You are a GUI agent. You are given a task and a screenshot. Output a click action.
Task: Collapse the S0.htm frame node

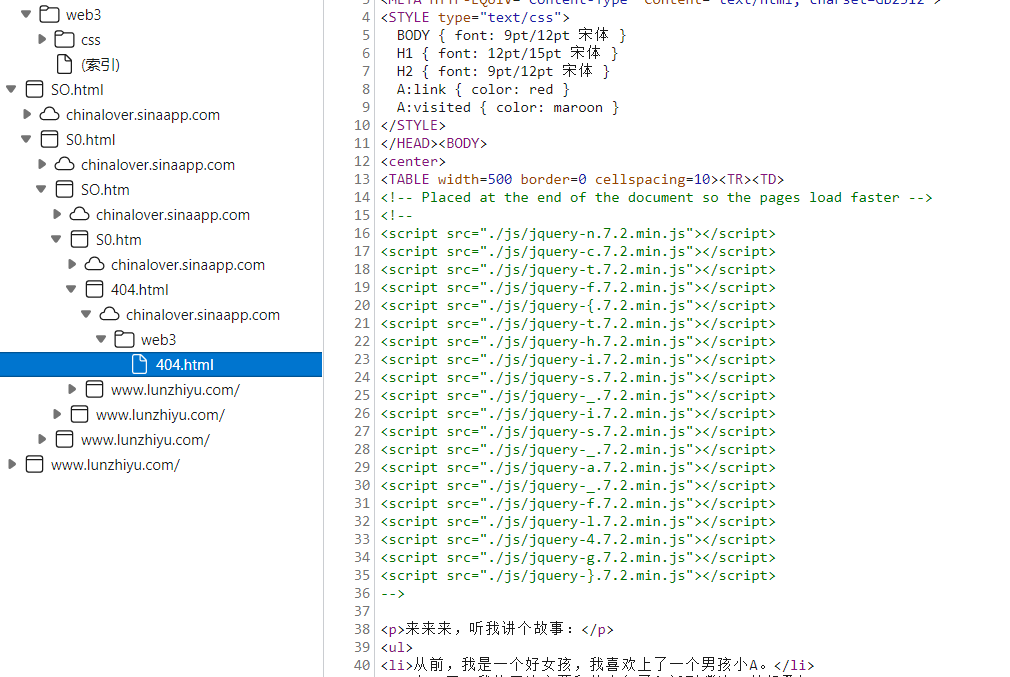(x=56, y=240)
